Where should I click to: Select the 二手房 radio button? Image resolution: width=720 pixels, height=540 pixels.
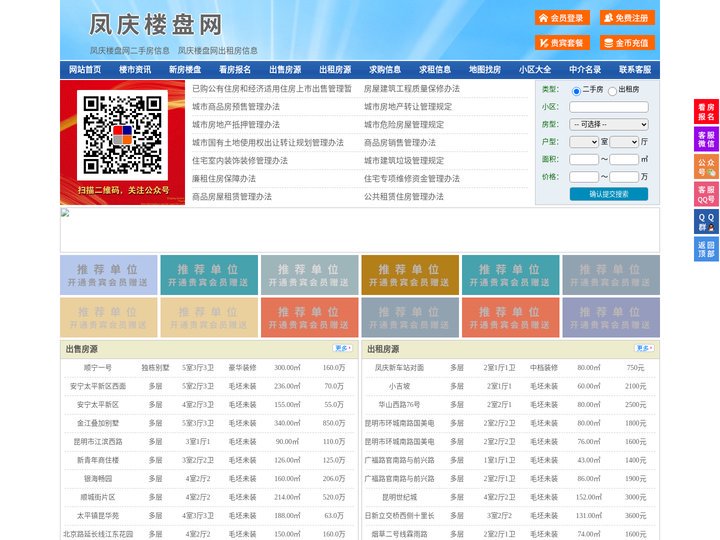576,91
